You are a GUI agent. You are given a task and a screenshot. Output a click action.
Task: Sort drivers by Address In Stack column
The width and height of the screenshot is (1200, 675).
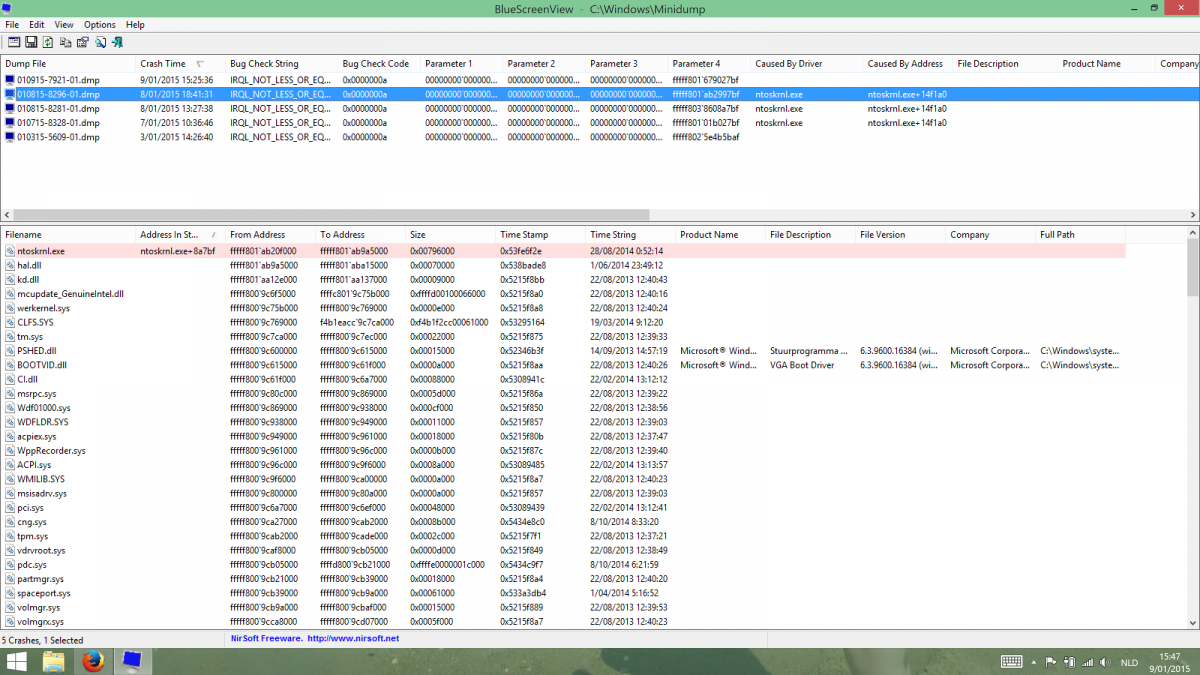pyautogui.click(x=170, y=235)
